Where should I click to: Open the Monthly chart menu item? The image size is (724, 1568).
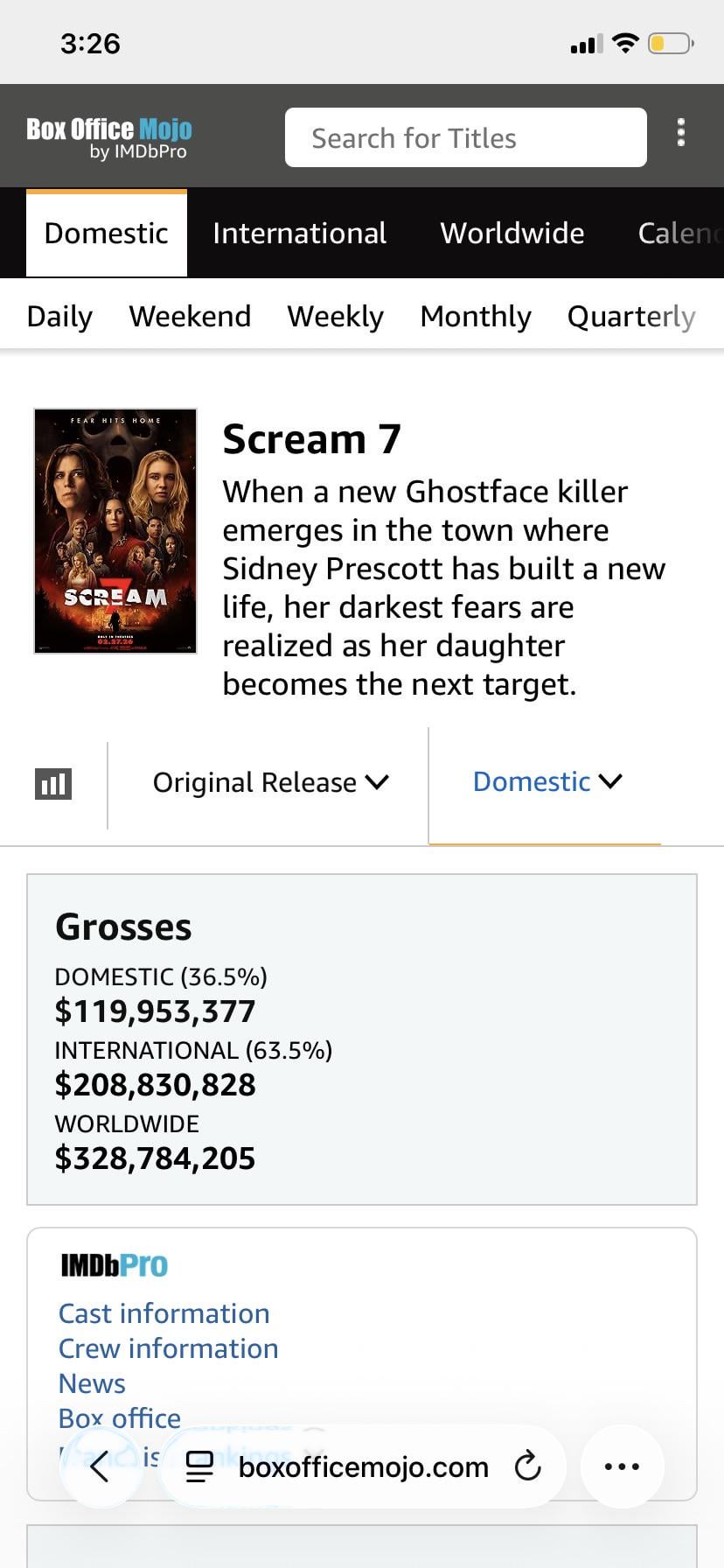coord(475,316)
